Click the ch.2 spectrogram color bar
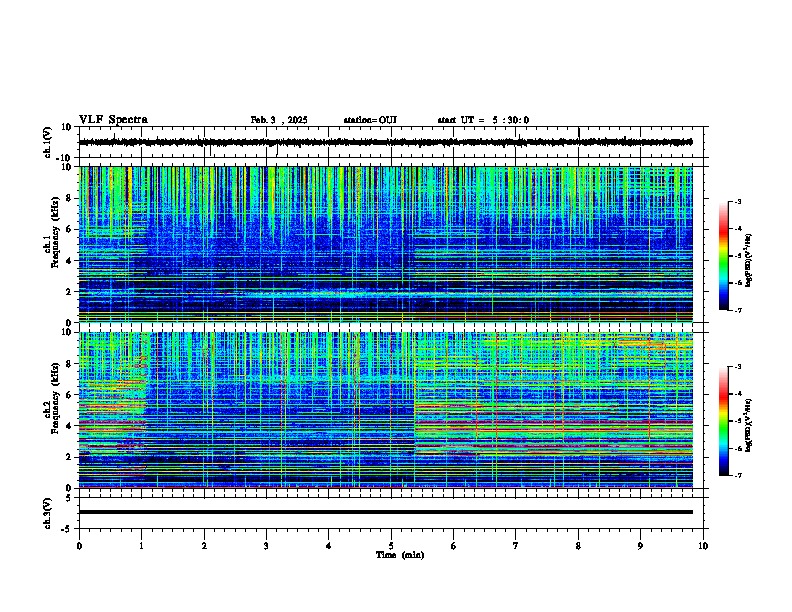The height and width of the screenshot is (612, 792). pyautogui.click(x=724, y=421)
